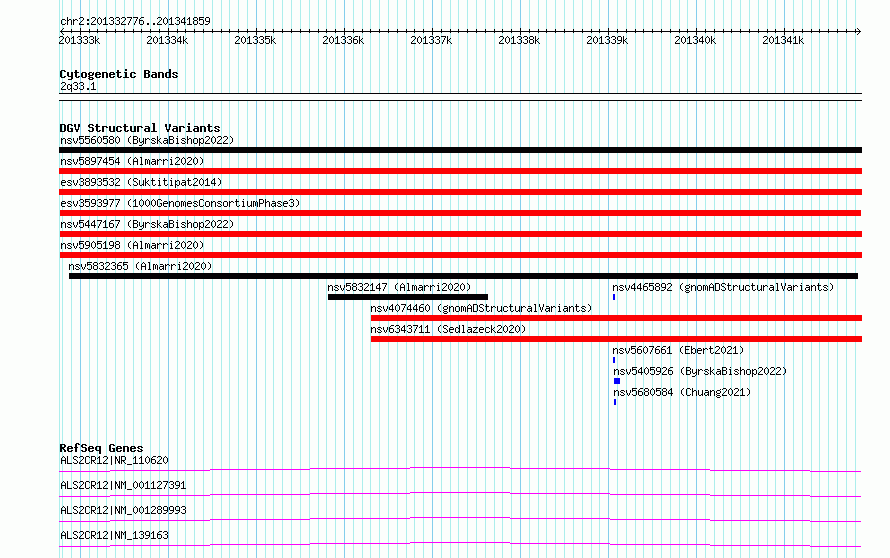Select nsv5905198 (Almarri2020) variant label

(132, 245)
